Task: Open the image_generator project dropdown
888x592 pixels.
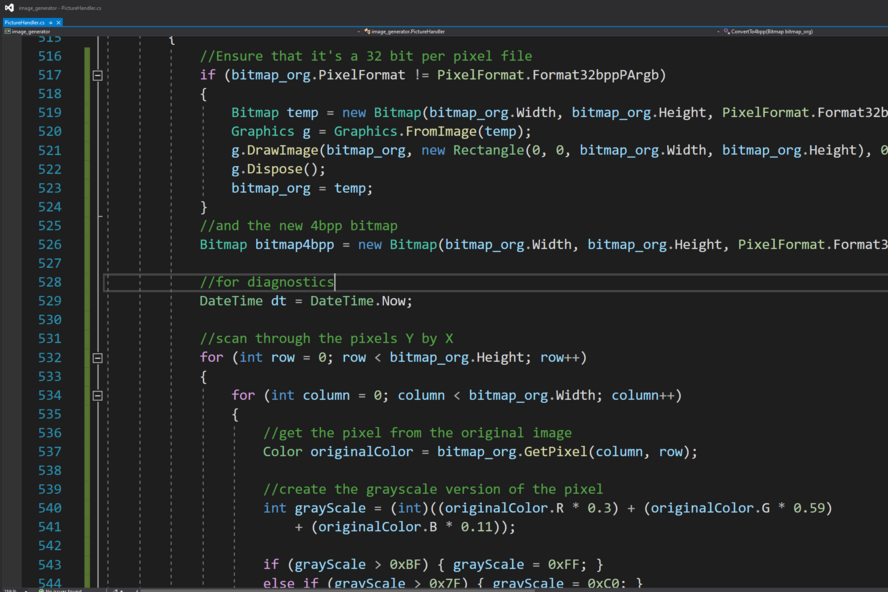Action: (30, 32)
